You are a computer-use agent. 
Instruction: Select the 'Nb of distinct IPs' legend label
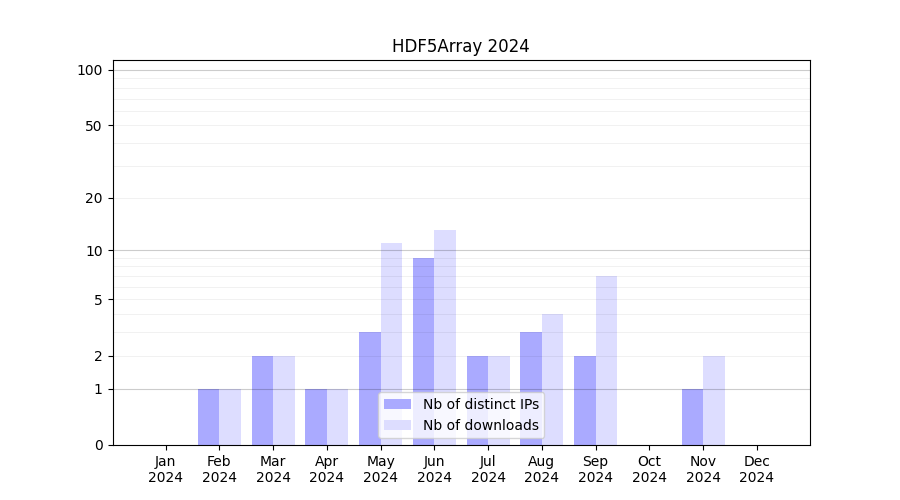tap(480, 404)
